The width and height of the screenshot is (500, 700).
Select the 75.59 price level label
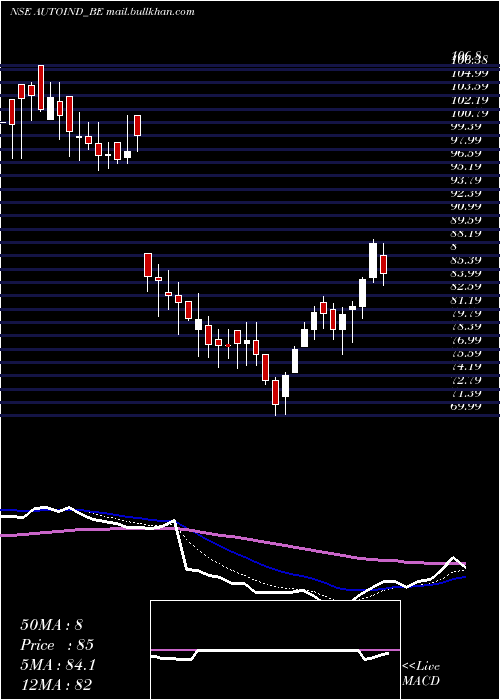pyautogui.click(x=467, y=354)
